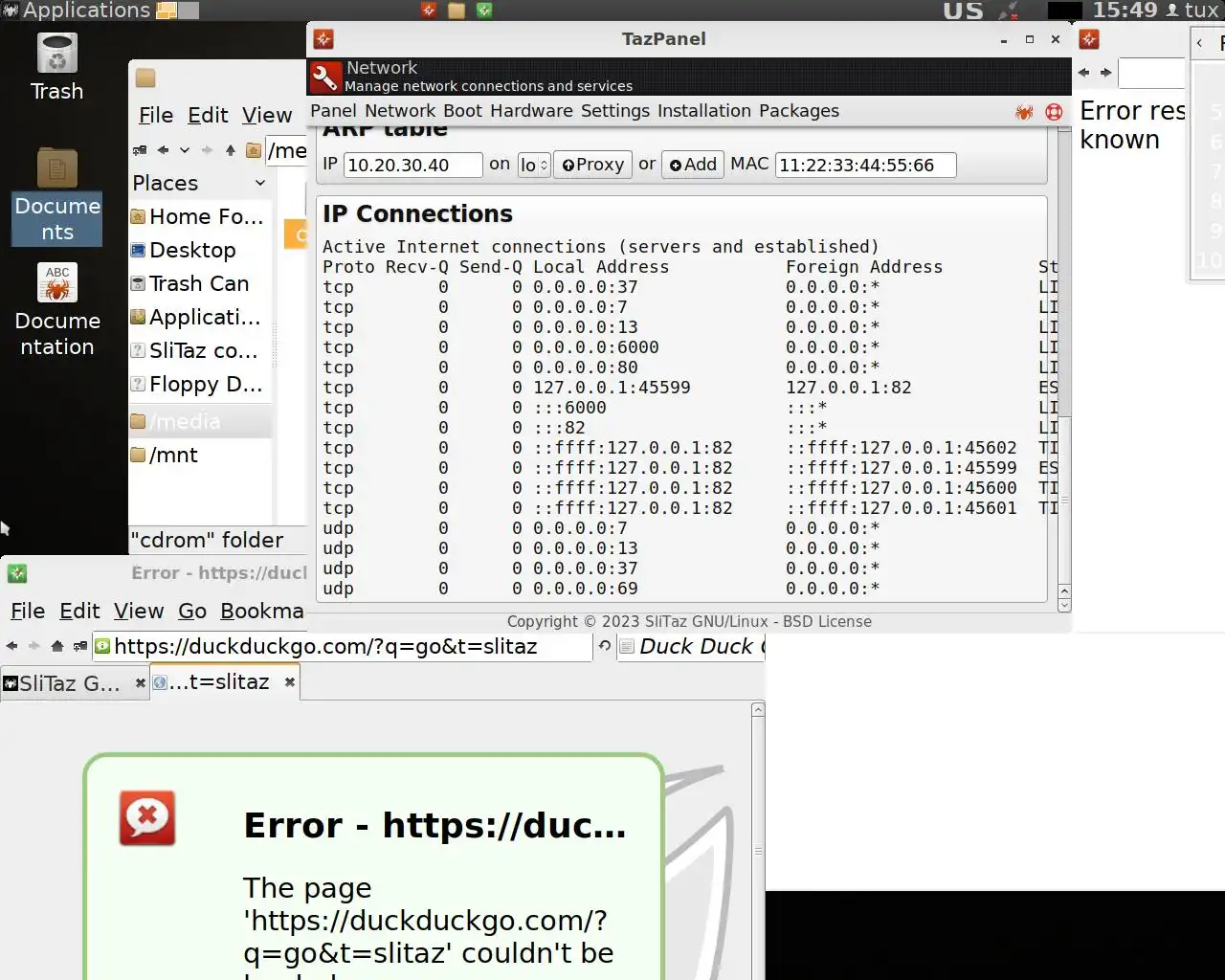Open Edit menu in browser window
This screenshot has width=1225, height=980.
tap(79, 612)
